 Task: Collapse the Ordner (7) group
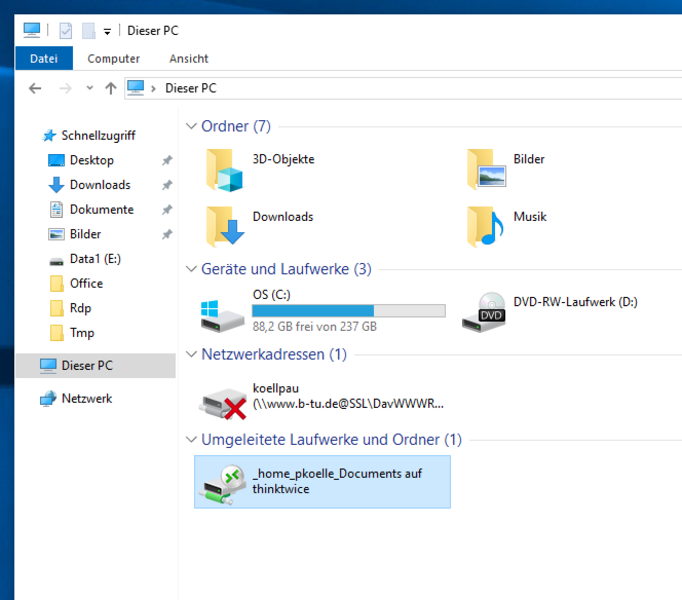tap(191, 127)
